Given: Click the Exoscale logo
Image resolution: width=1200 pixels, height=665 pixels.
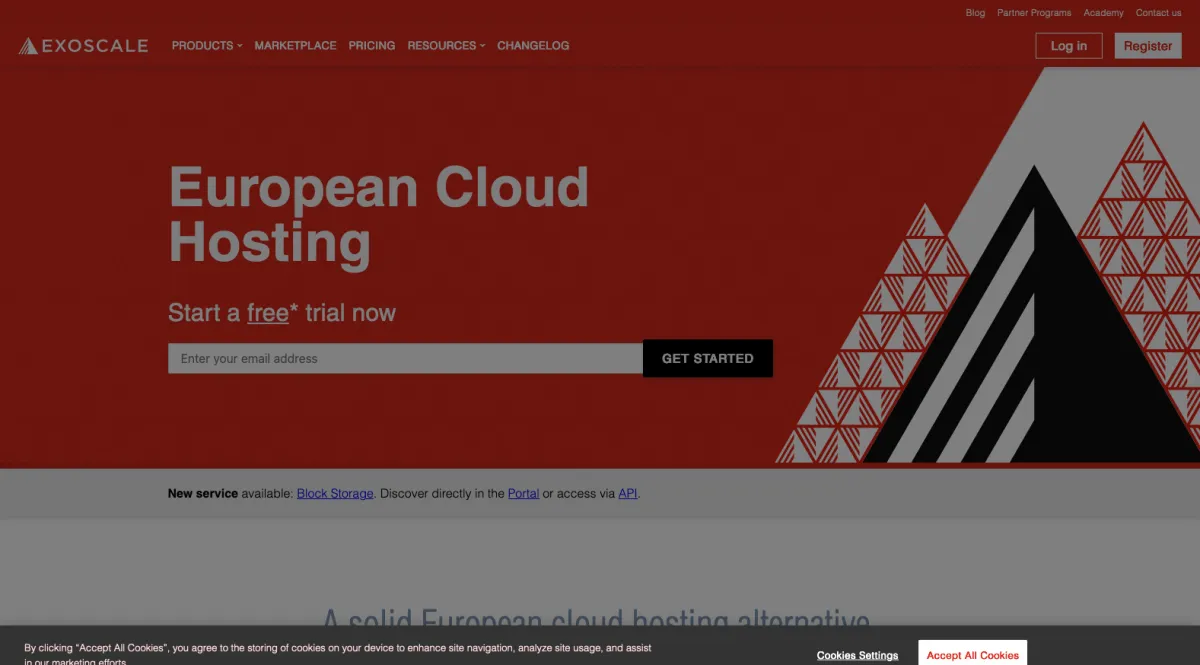Looking at the screenshot, I should [83, 46].
